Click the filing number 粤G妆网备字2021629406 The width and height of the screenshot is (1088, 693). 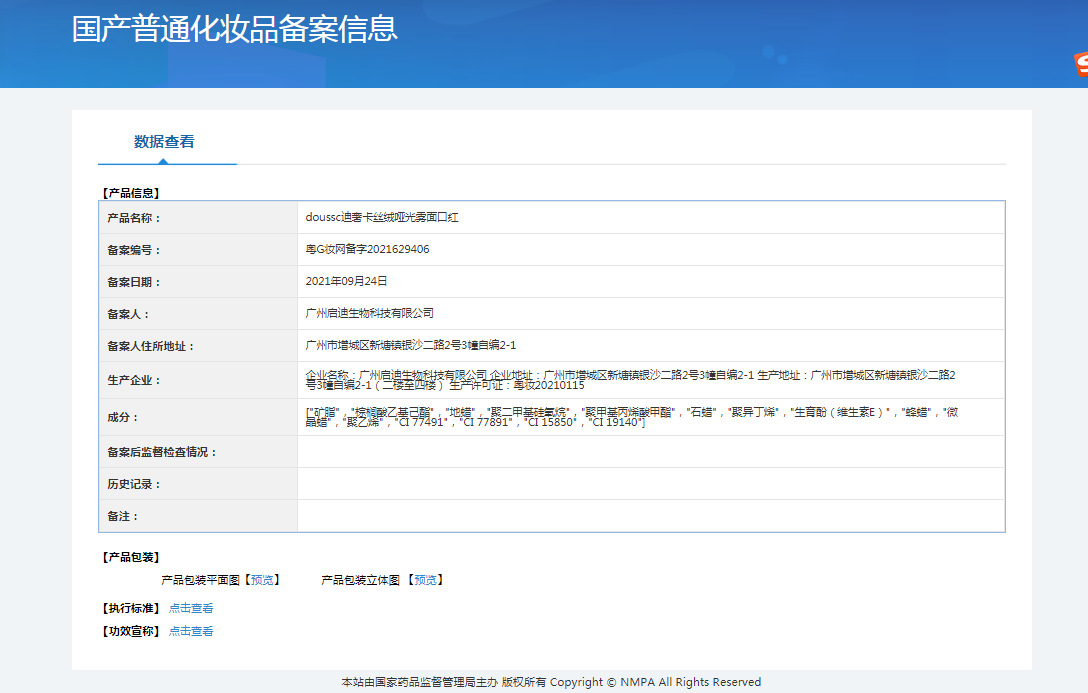tap(367, 249)
